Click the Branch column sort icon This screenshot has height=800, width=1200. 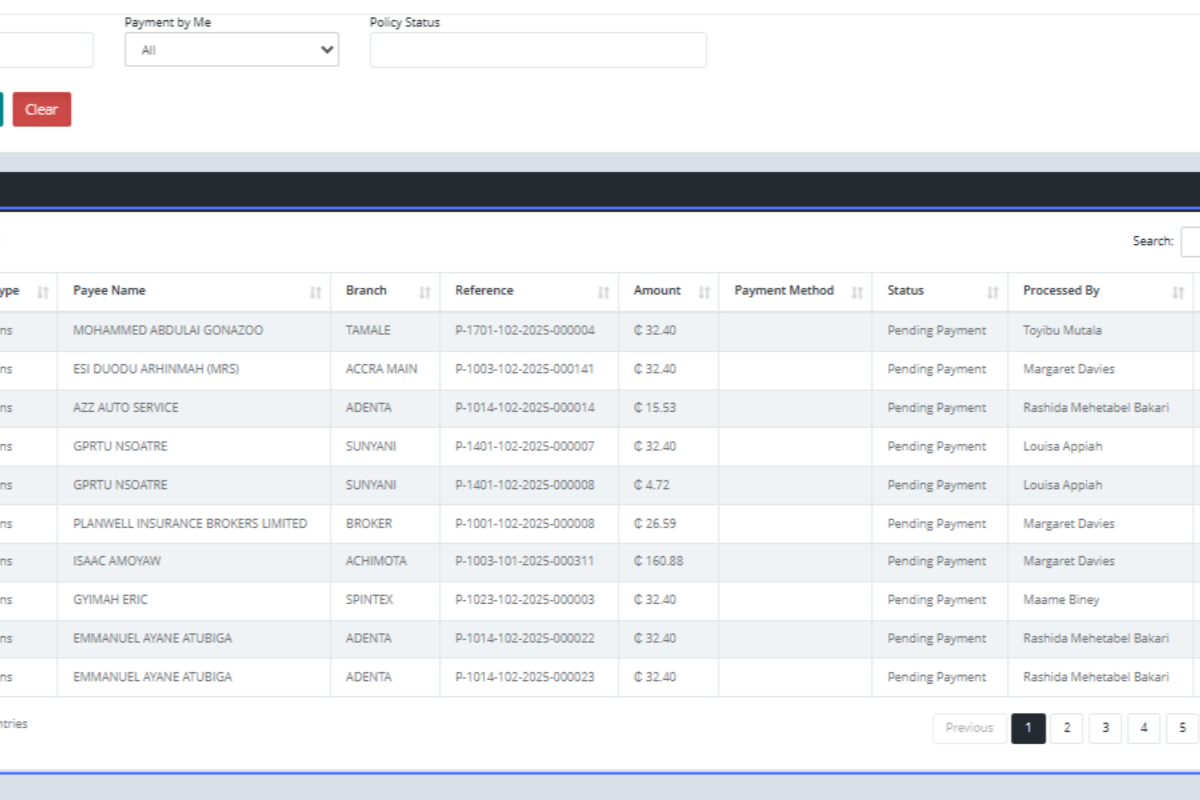coord(425,292)
